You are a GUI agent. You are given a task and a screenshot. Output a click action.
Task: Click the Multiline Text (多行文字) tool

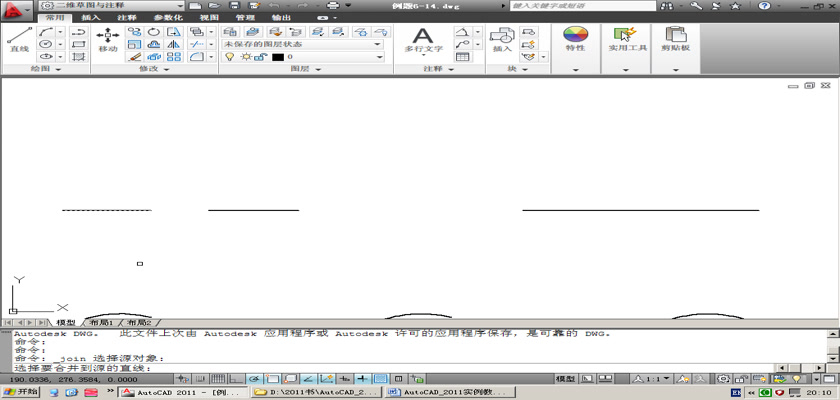423,41
